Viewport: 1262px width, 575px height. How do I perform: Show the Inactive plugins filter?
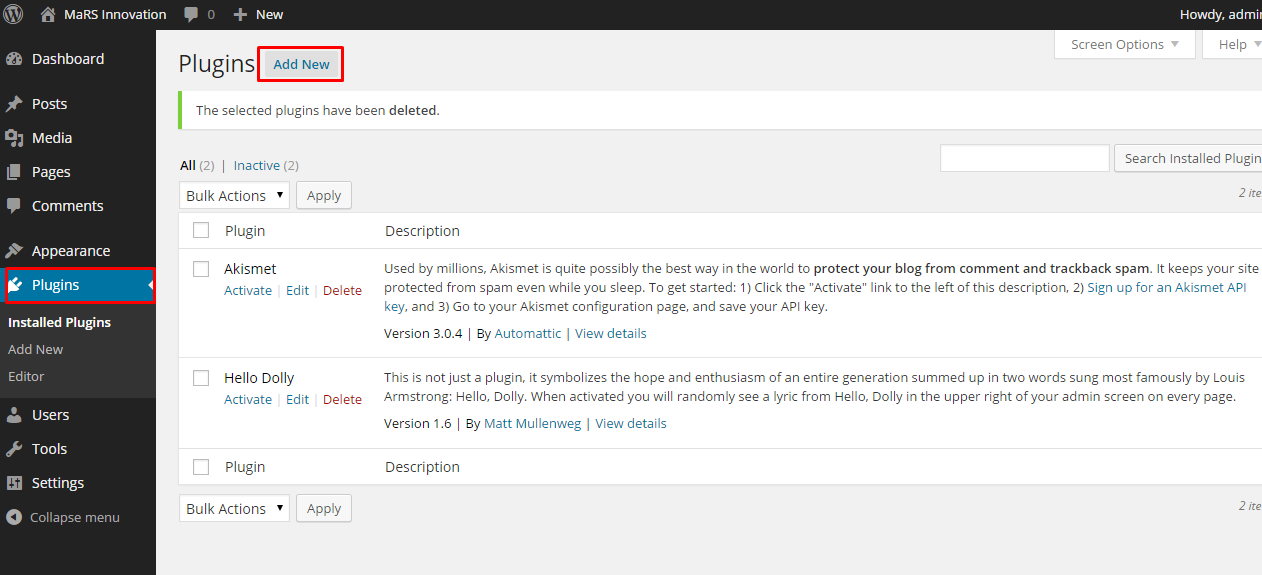[x=257, y=165]
